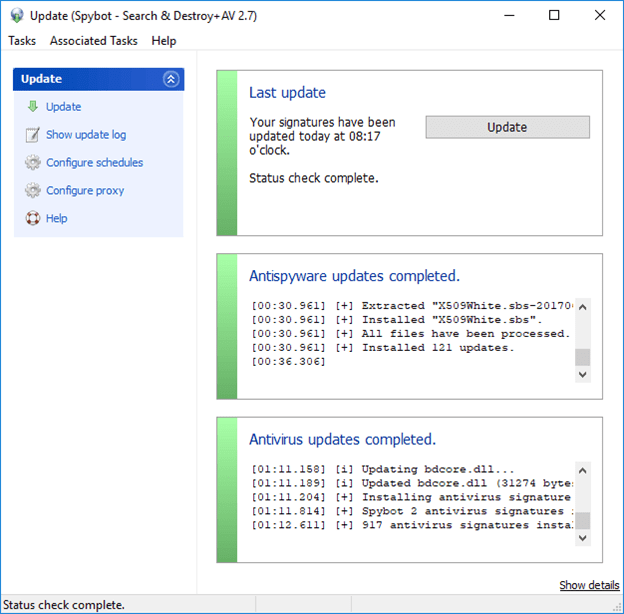The image size is (624, 614).
Task: Click the 'Extracted "X509White.sbs' log line
Action: (412, 306)
